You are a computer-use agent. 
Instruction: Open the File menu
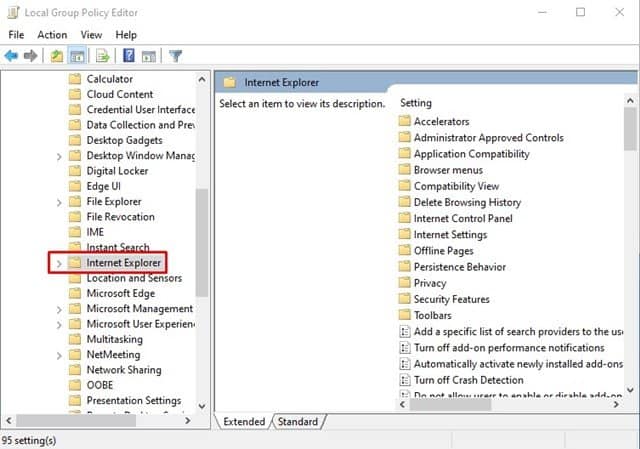click(x=16, y=35)
